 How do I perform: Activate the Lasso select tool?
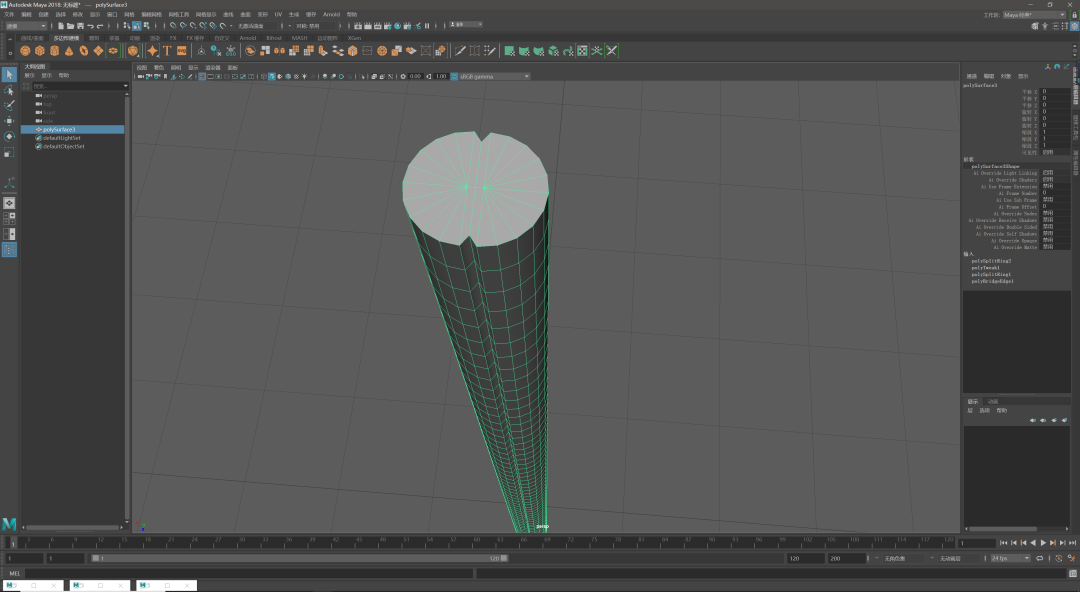click(9, 90)
